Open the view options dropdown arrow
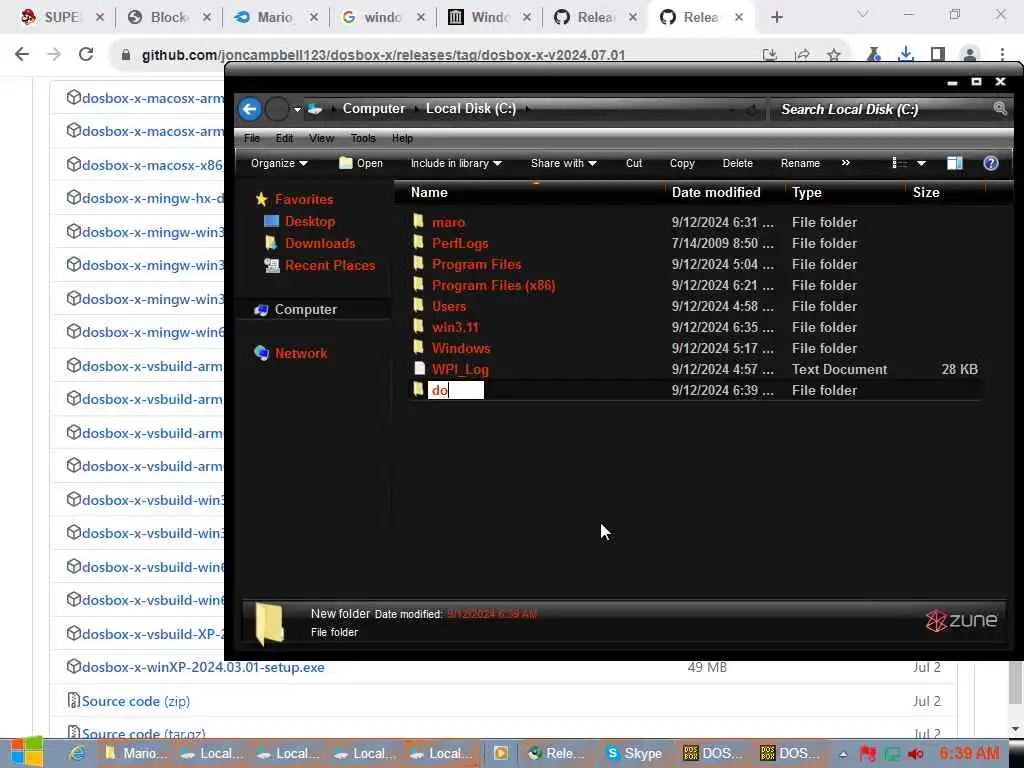Image resolution: width=1024 pixels, height=768 pixels. pyautogui.click(x=921, y=163)
